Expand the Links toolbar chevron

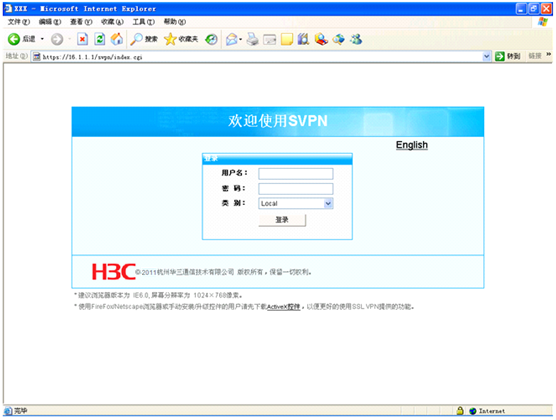tap(549, 54)
